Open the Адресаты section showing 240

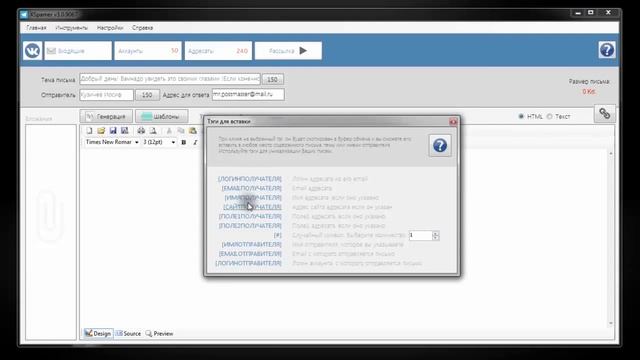[218, 51]
